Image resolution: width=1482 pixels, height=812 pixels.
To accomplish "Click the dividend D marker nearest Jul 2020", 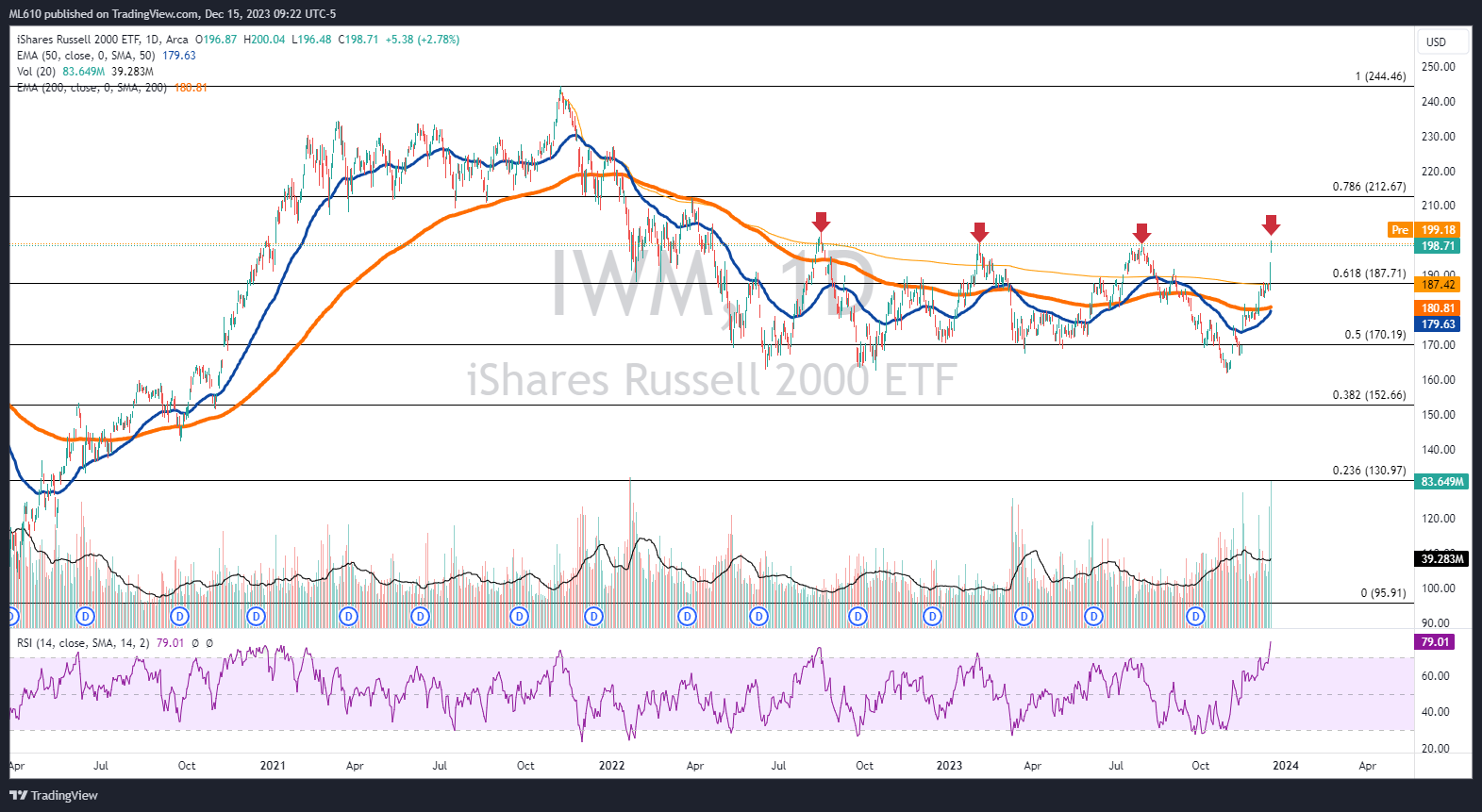I will point(86,616).
